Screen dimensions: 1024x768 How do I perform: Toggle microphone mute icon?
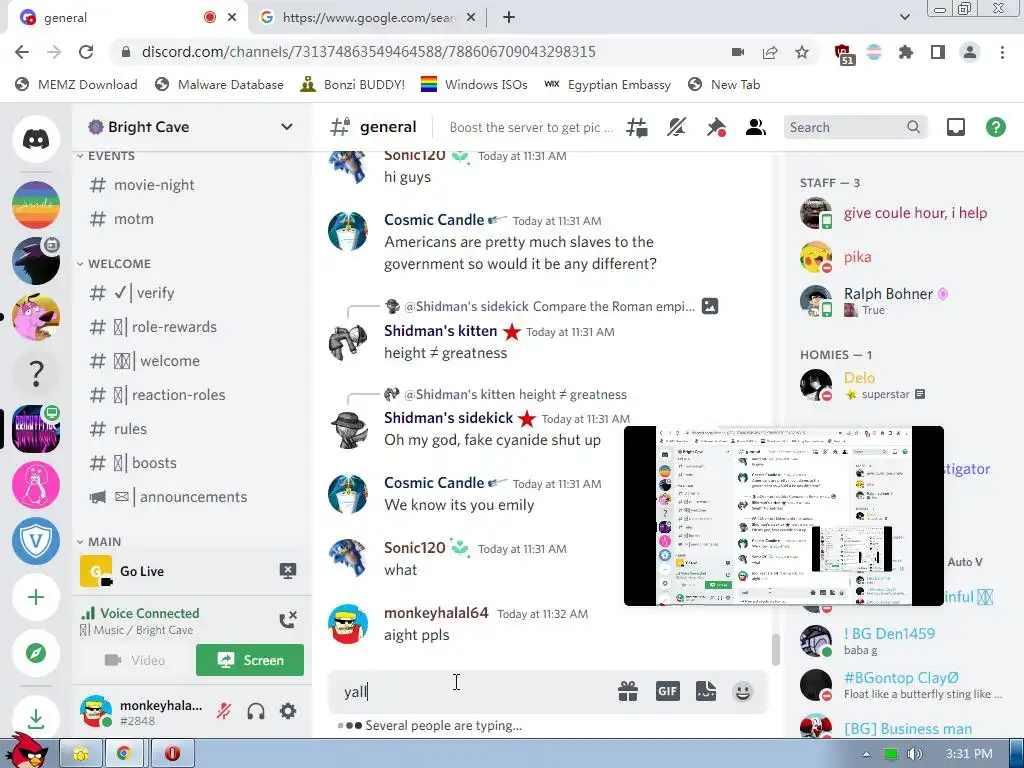(224, 711)
